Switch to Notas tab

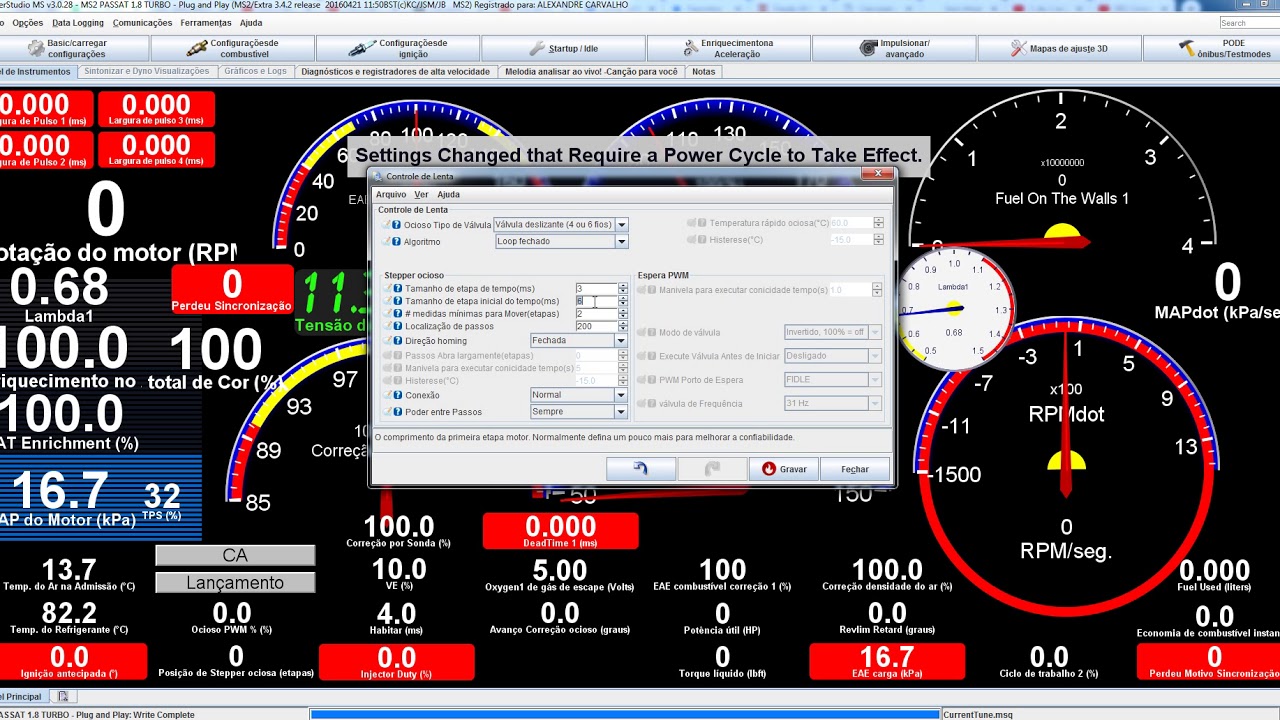coord(703,71)
